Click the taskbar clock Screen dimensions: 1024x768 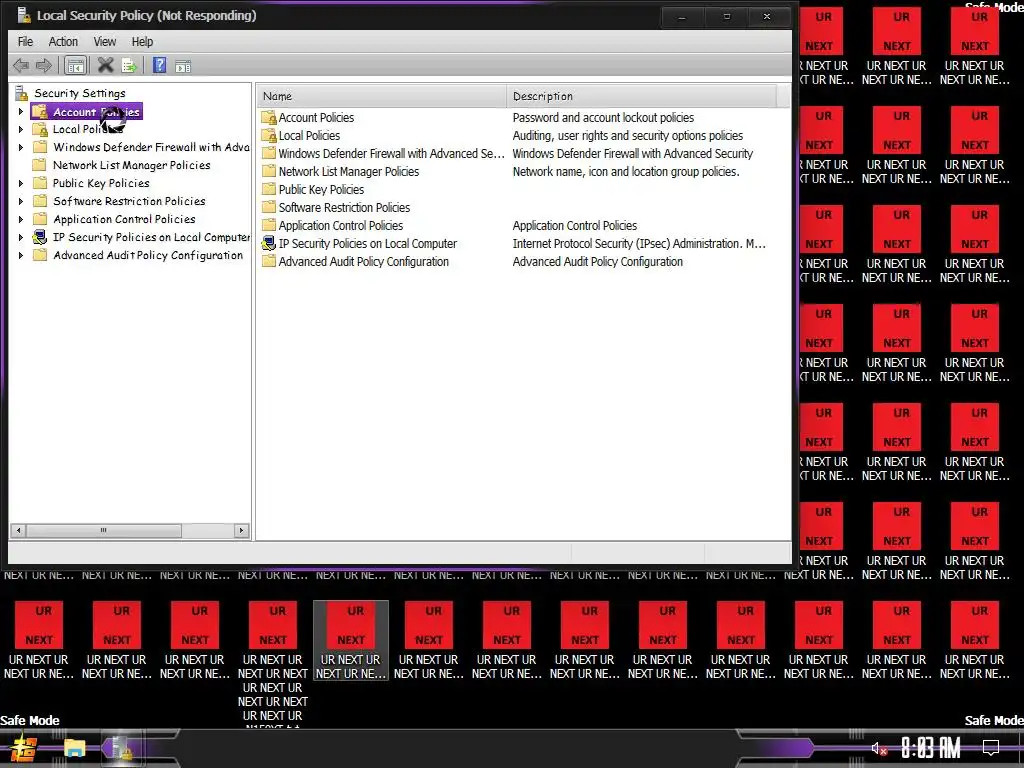(x=931, y=748)
